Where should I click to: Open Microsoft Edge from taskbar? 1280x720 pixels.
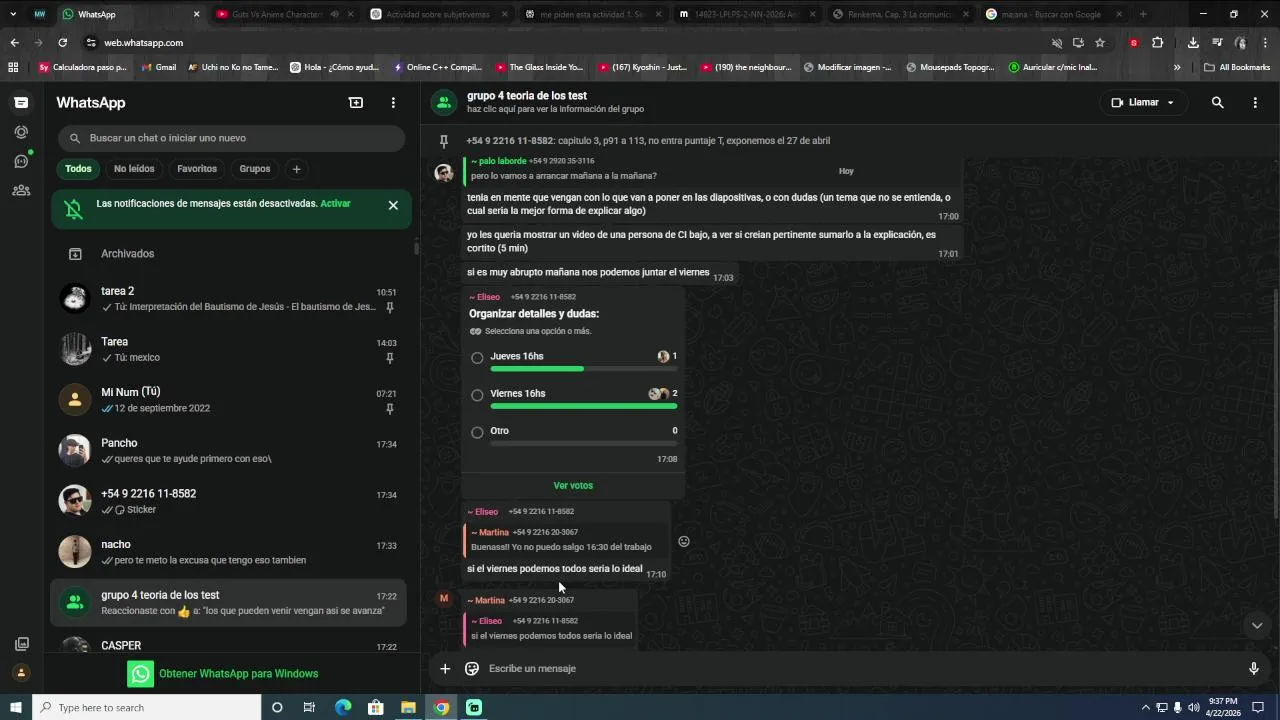click(x=343, y=707)
